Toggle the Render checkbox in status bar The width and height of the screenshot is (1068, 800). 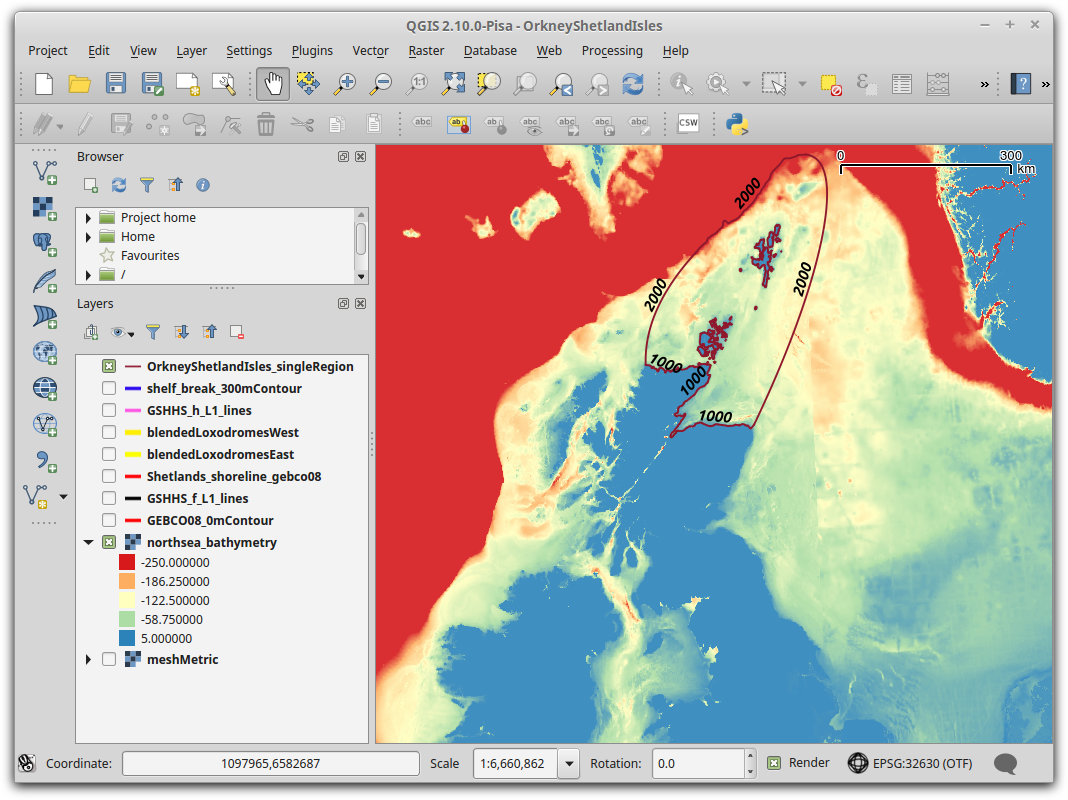pos(774,763)
